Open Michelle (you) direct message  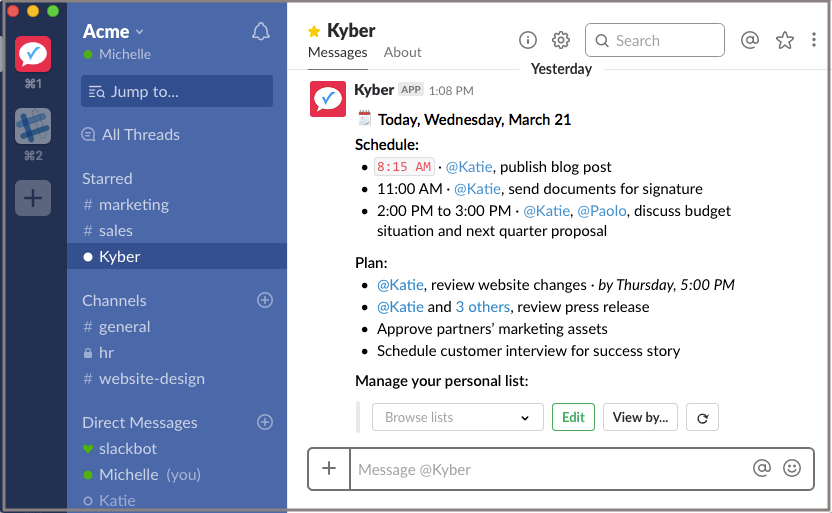[142, 475]
